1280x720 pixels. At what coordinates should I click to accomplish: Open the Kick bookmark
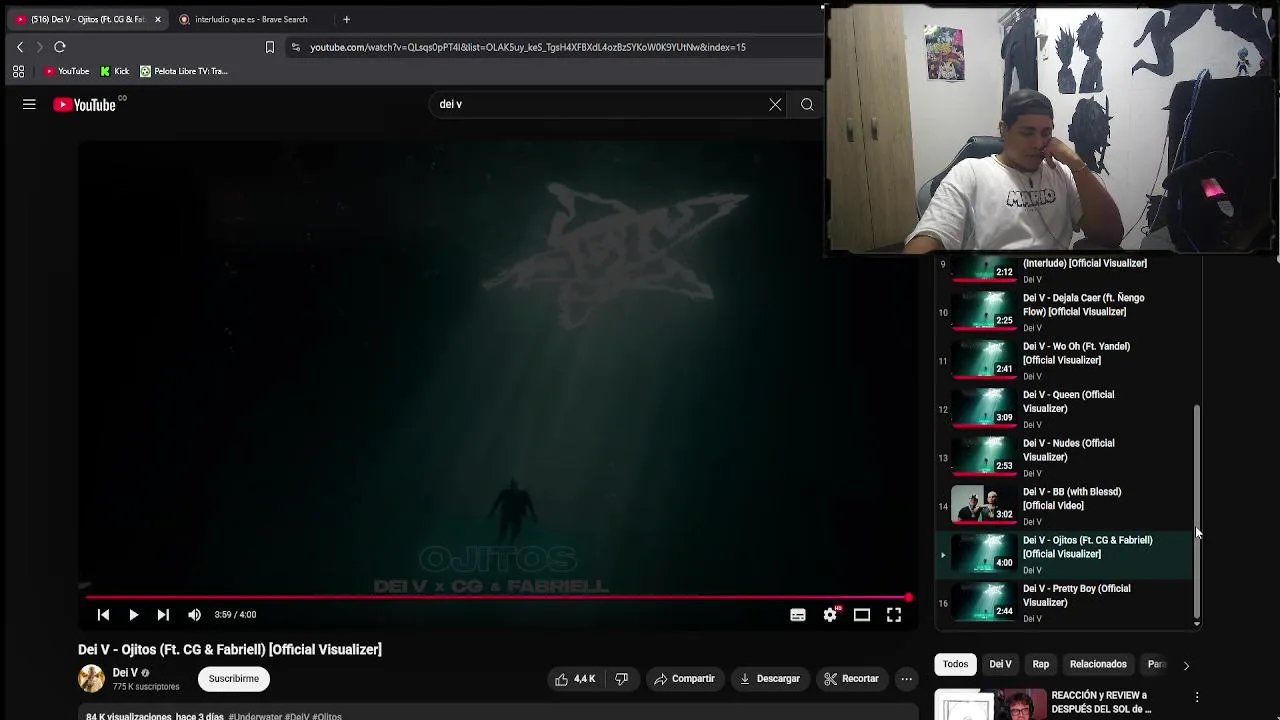[x=115, y=71]
